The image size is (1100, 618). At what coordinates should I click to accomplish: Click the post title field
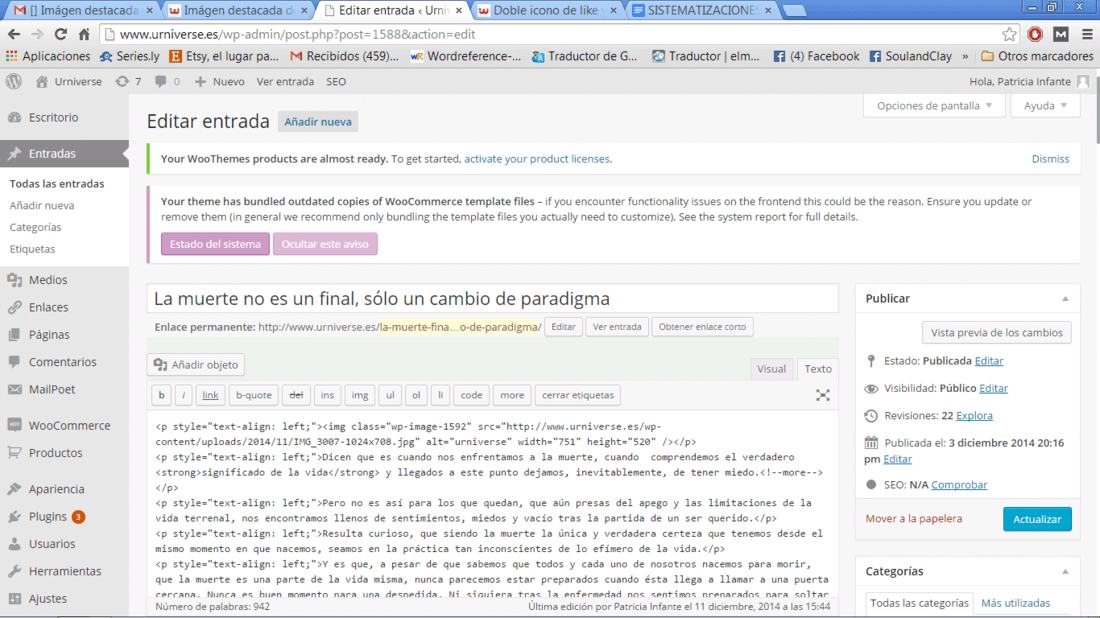pyautogui.click(x=492, y=299)
